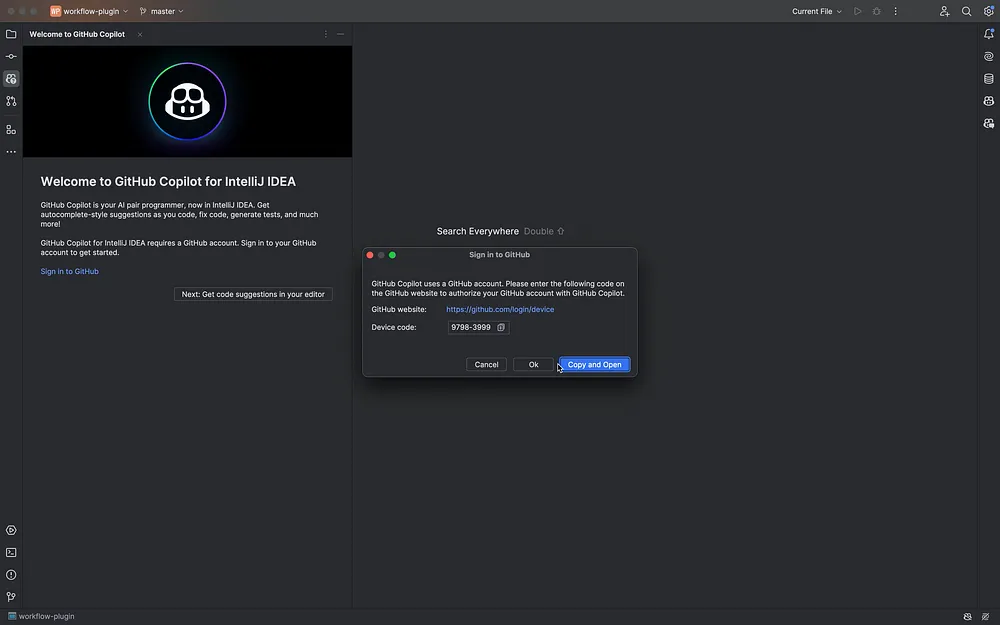Viewport: 1000px width, 625px height.
Task: Expand the workflow-plugin project dropdown
Action: pyautogui.click(x=89, y=11)
